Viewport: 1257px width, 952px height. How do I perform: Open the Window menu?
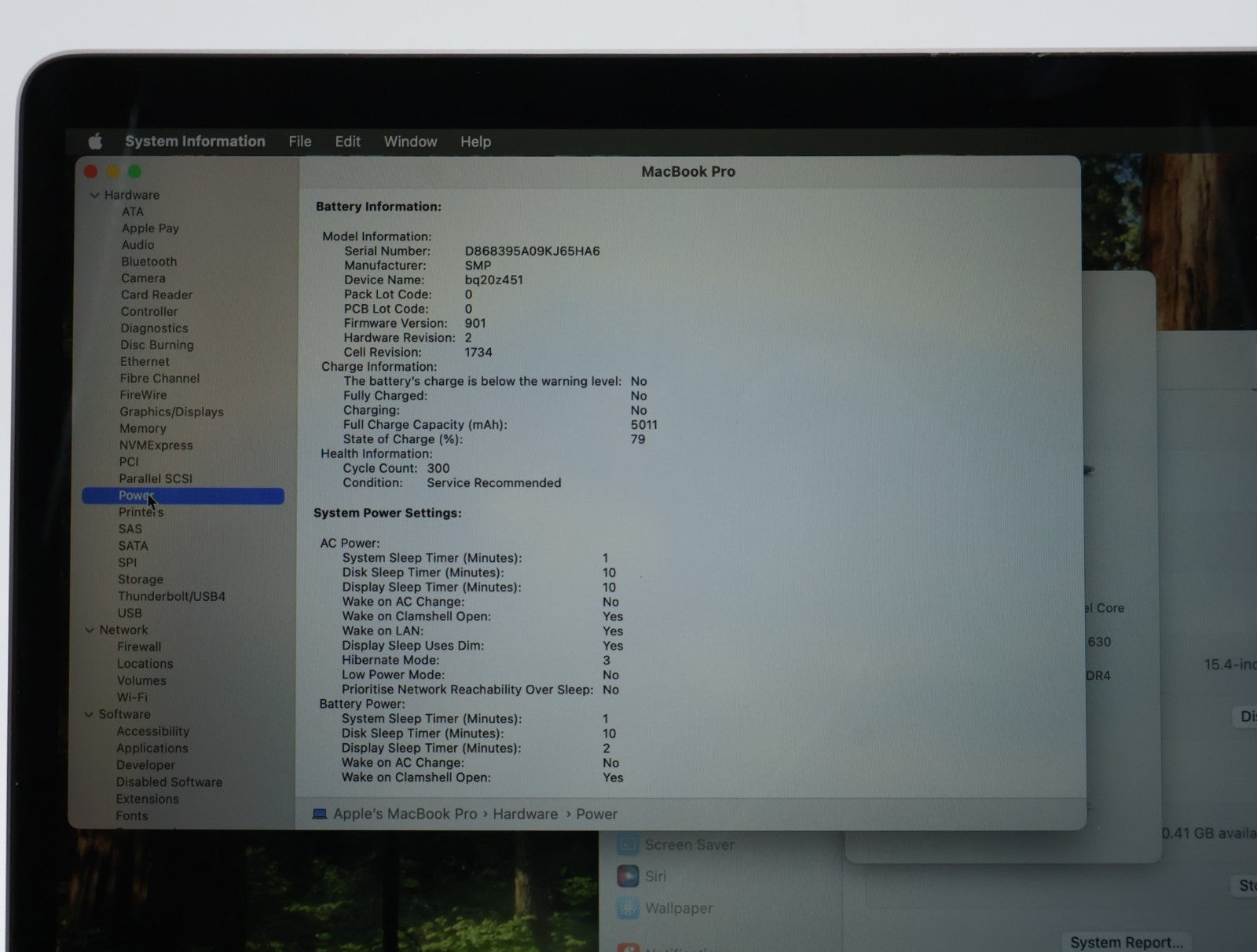pyautogui.click(x=410, y=141)
